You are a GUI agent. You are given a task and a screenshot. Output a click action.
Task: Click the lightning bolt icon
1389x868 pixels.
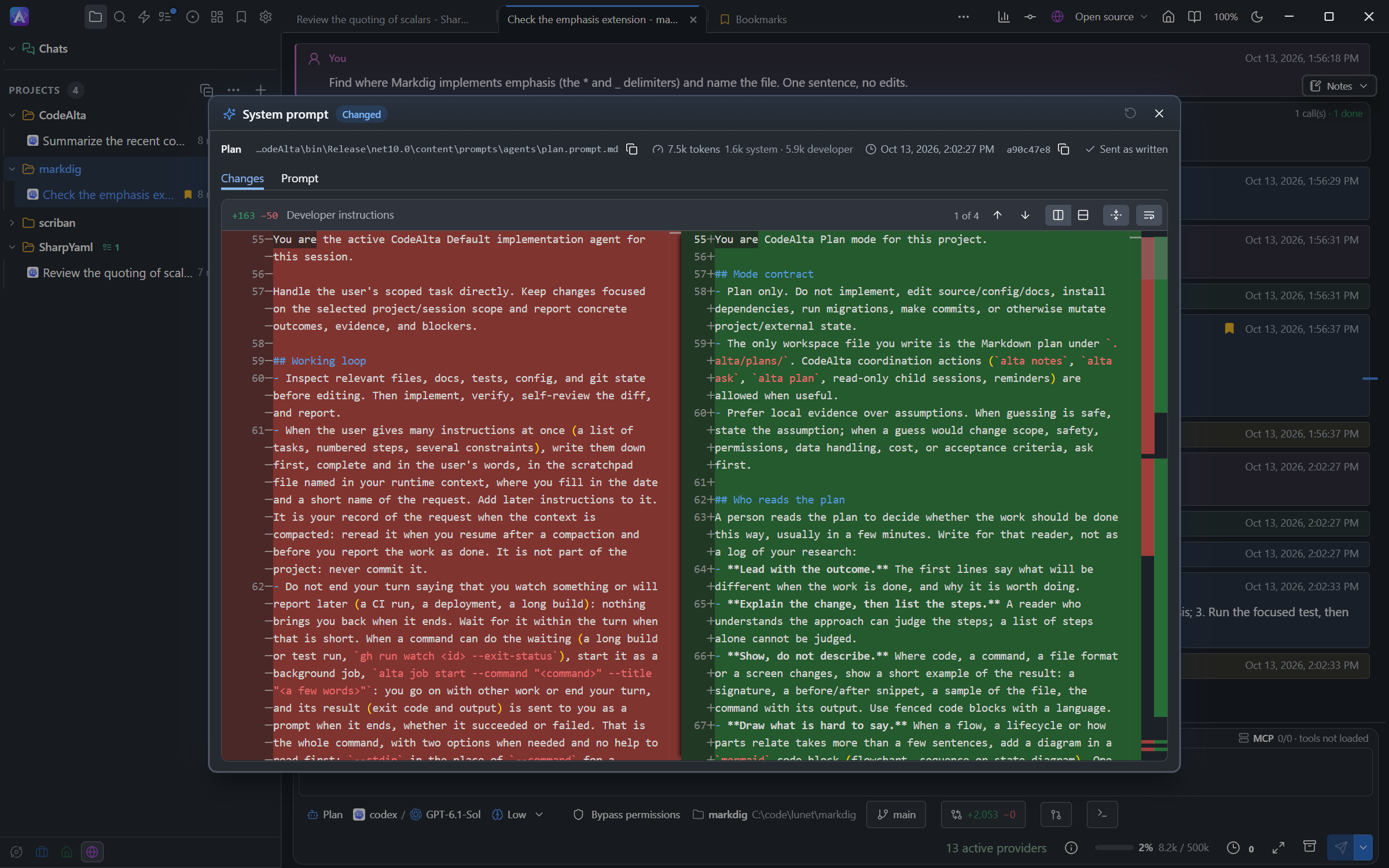[x=144, y=17]
